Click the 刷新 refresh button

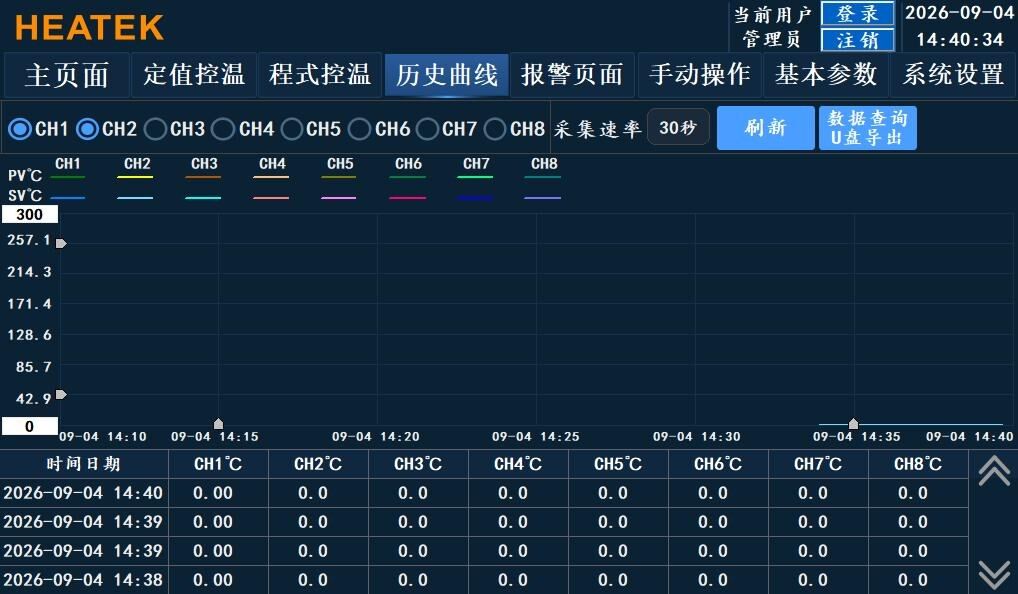click(765, 128)
